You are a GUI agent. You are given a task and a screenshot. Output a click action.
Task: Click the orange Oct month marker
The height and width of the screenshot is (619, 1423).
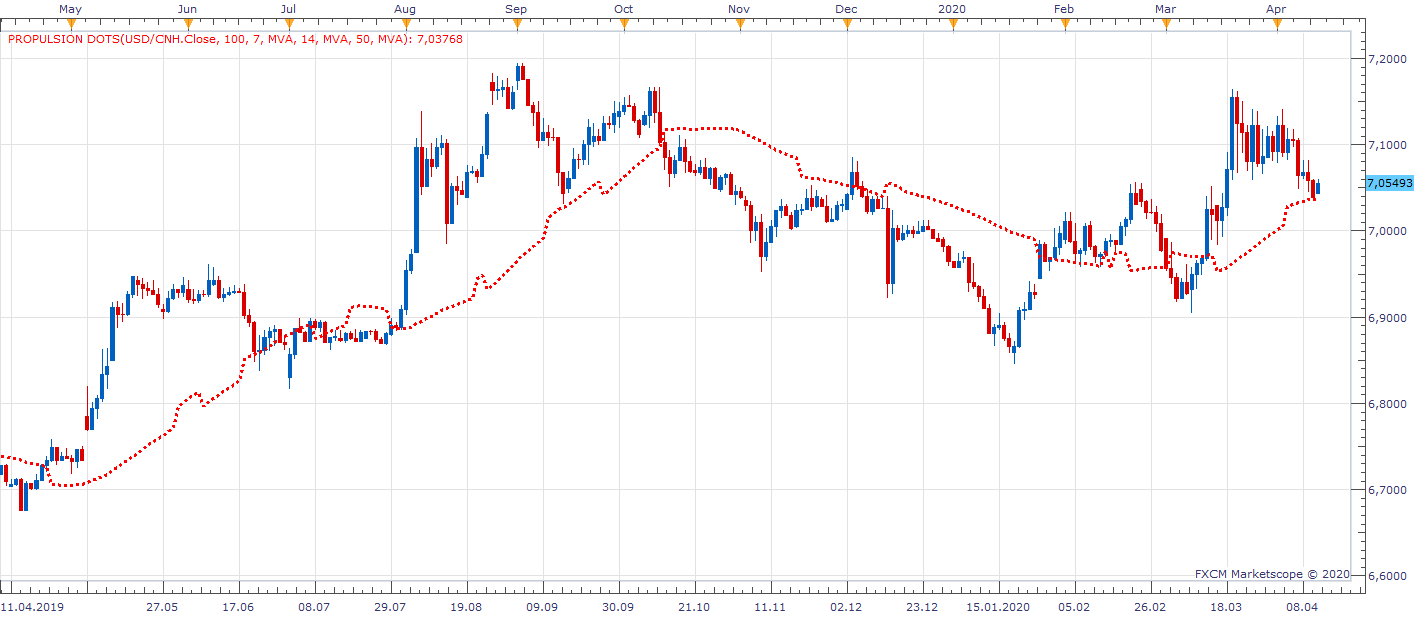[x=624, y=24]
